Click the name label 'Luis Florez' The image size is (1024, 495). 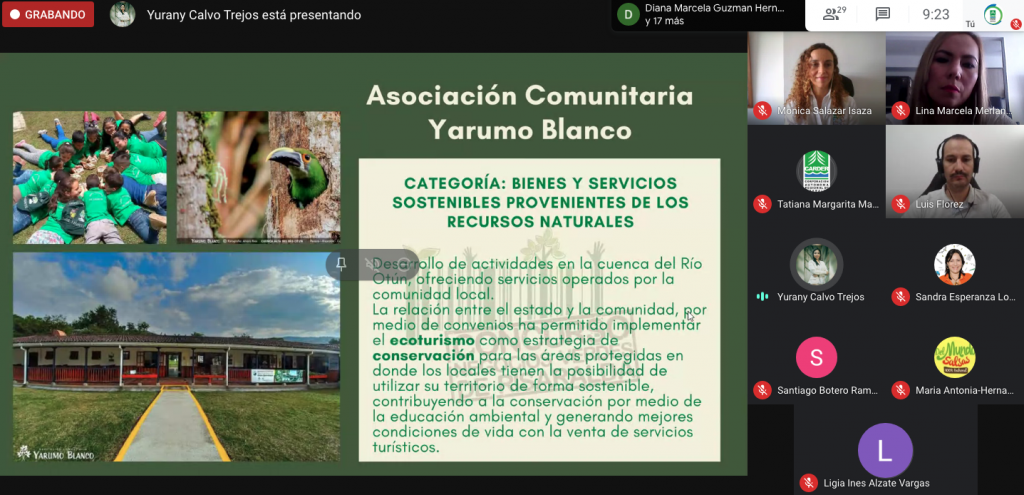click(x=939, y=204)
